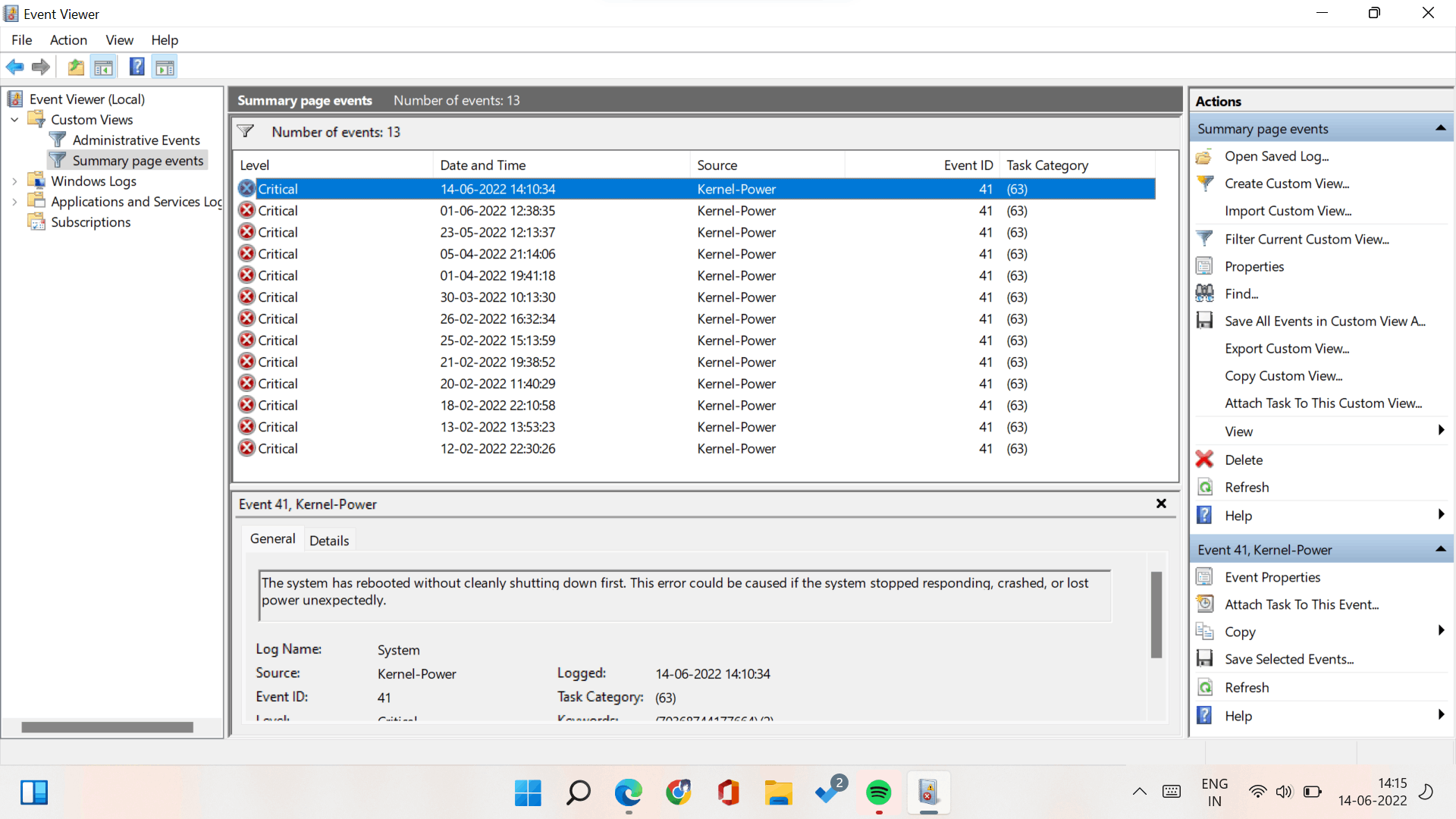Select Subscriptions in the tree
Screen dimensions: 1456x819
click(90, 222)
